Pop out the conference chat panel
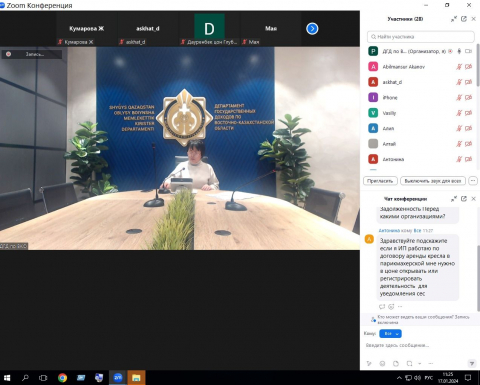This screenshot has width=480, height=385. pyautogui.click(x=464, y=199)
